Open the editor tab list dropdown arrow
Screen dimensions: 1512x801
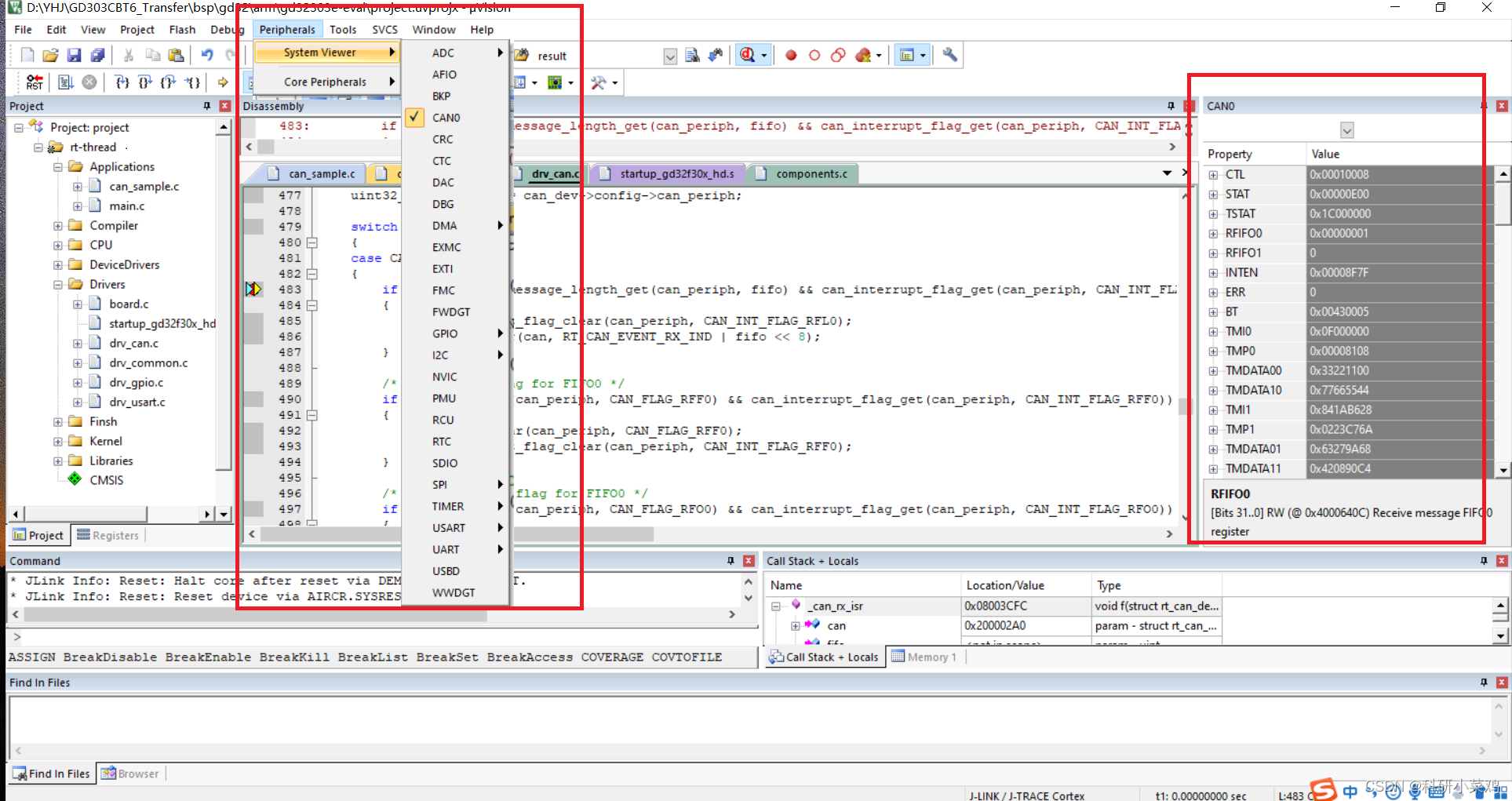coord(1167,173)
